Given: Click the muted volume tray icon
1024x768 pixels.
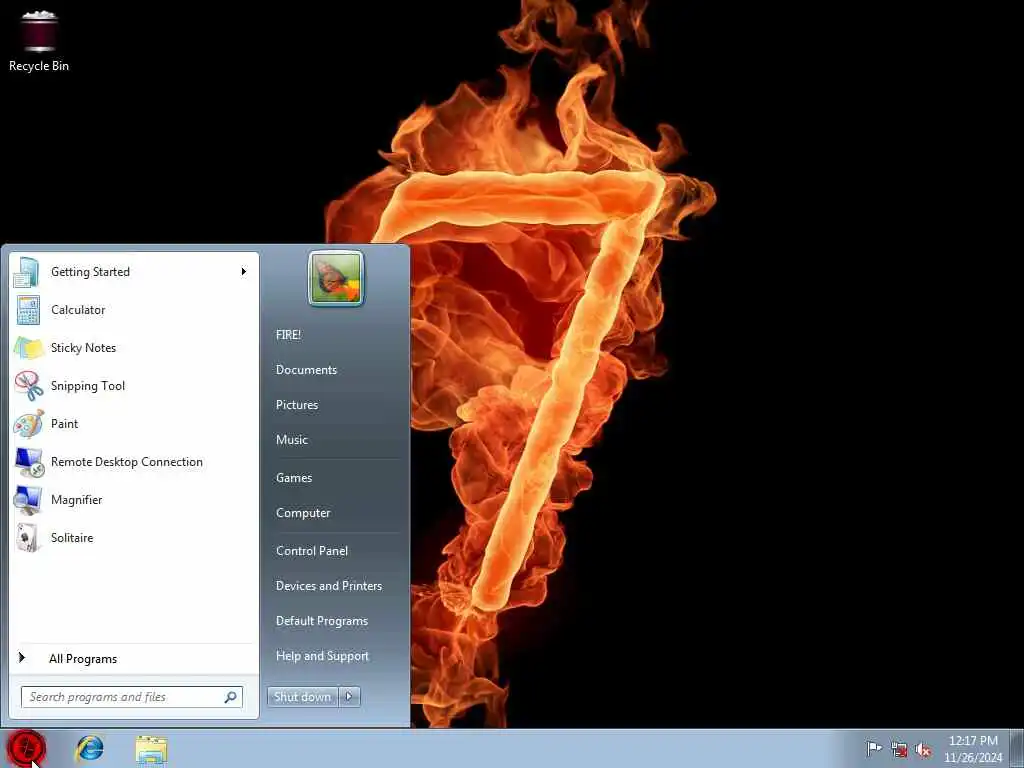Looking at the screenshot, I should pyautogui.click(x=923, y=750).
